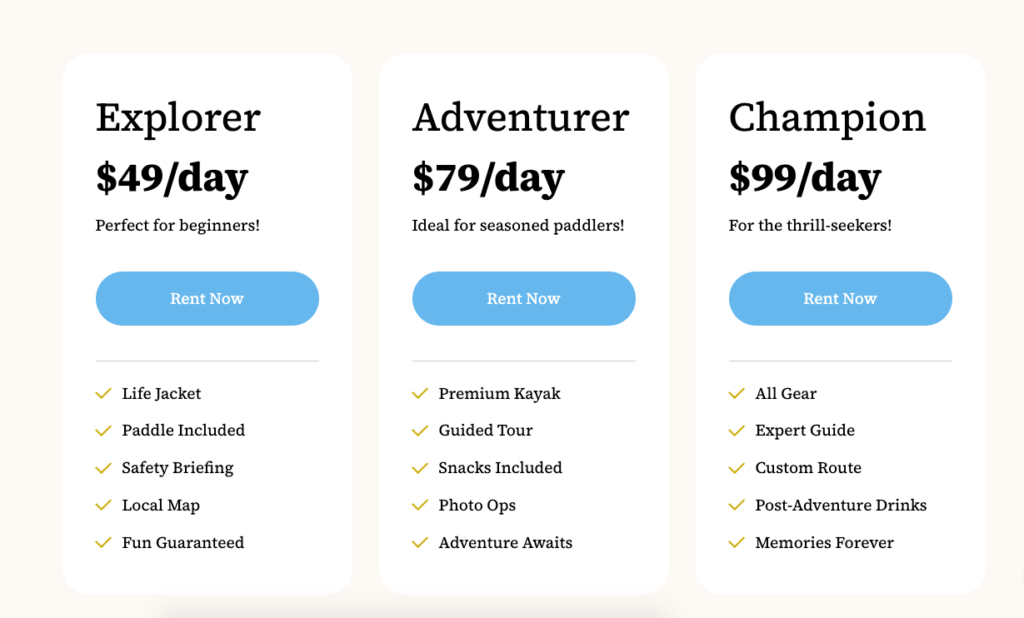Click the checkmark next to Guided Tour

(420, 431)
